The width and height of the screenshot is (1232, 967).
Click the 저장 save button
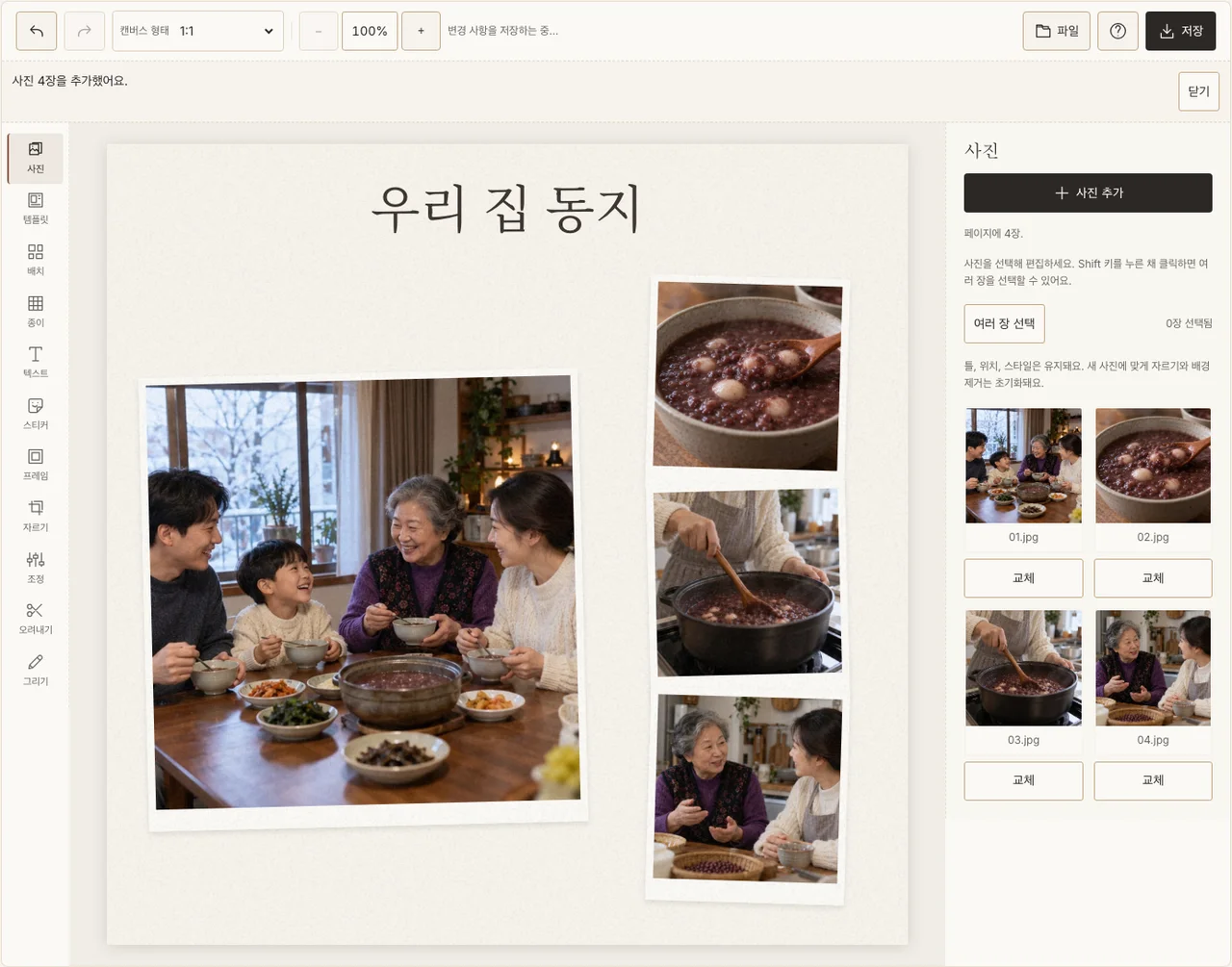coord(1181,31)
